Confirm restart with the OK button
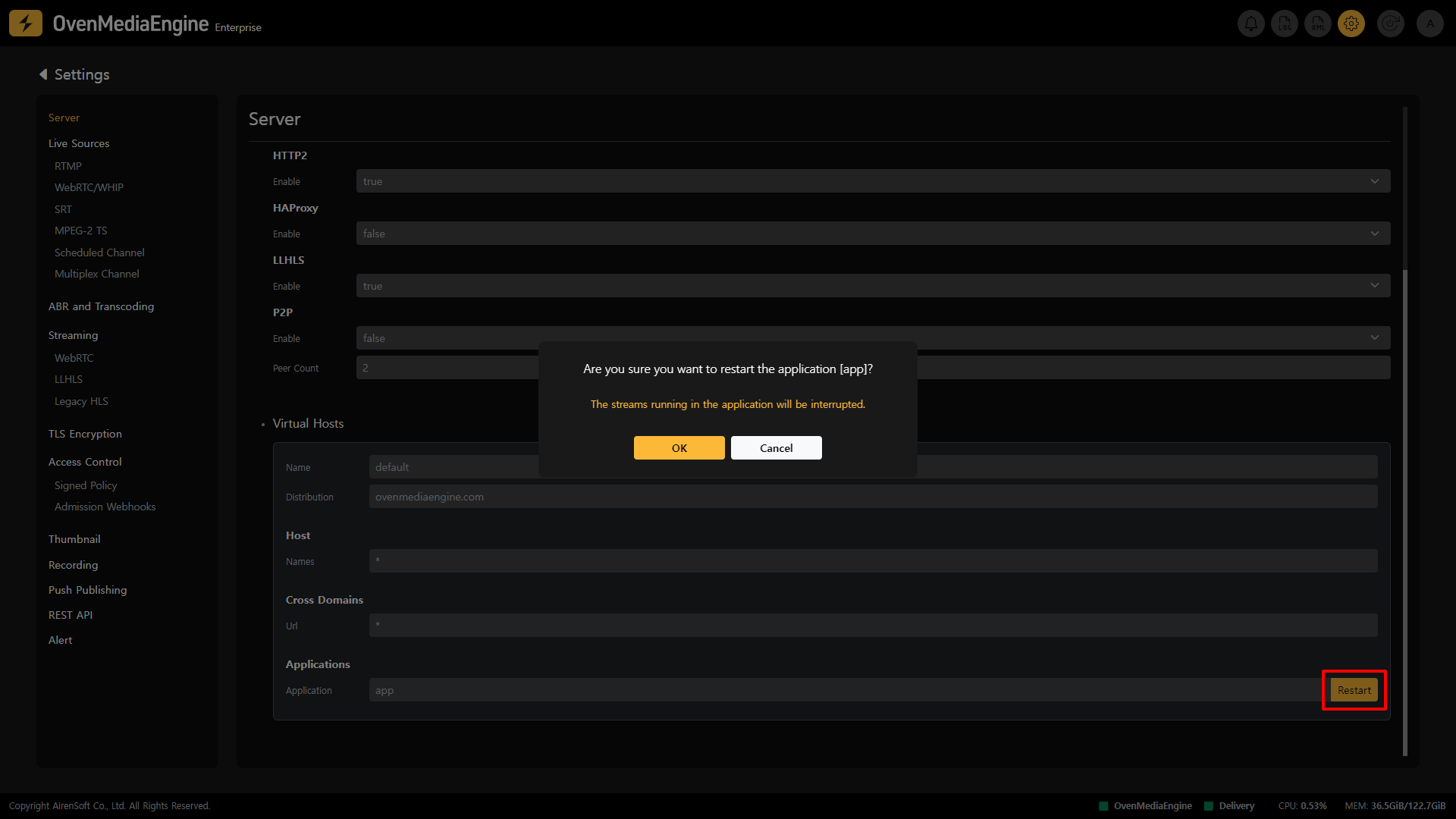The image size is (1456, 819). click(x=679, y=448)
